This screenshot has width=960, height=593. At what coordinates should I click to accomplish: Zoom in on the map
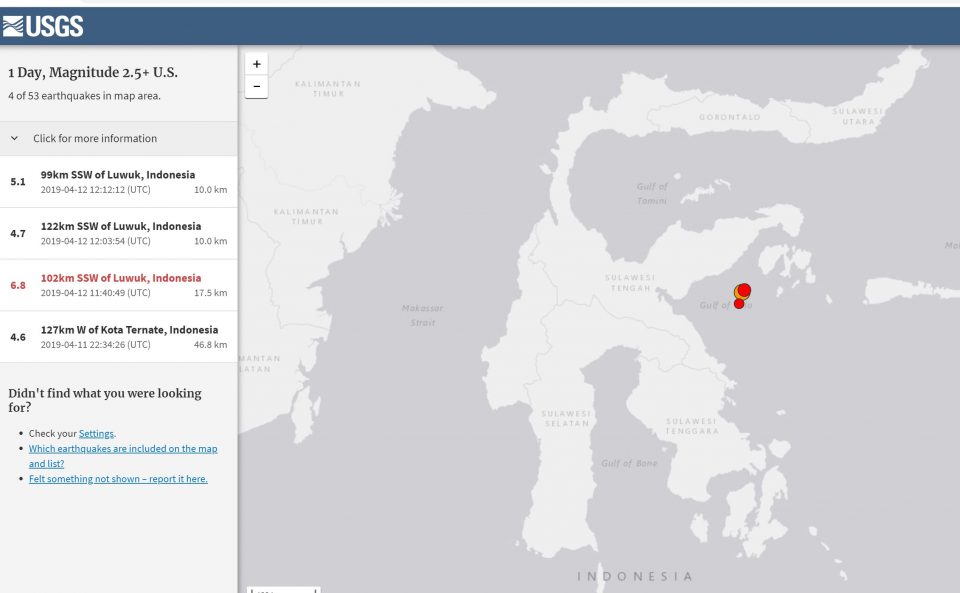coord(257,64)
